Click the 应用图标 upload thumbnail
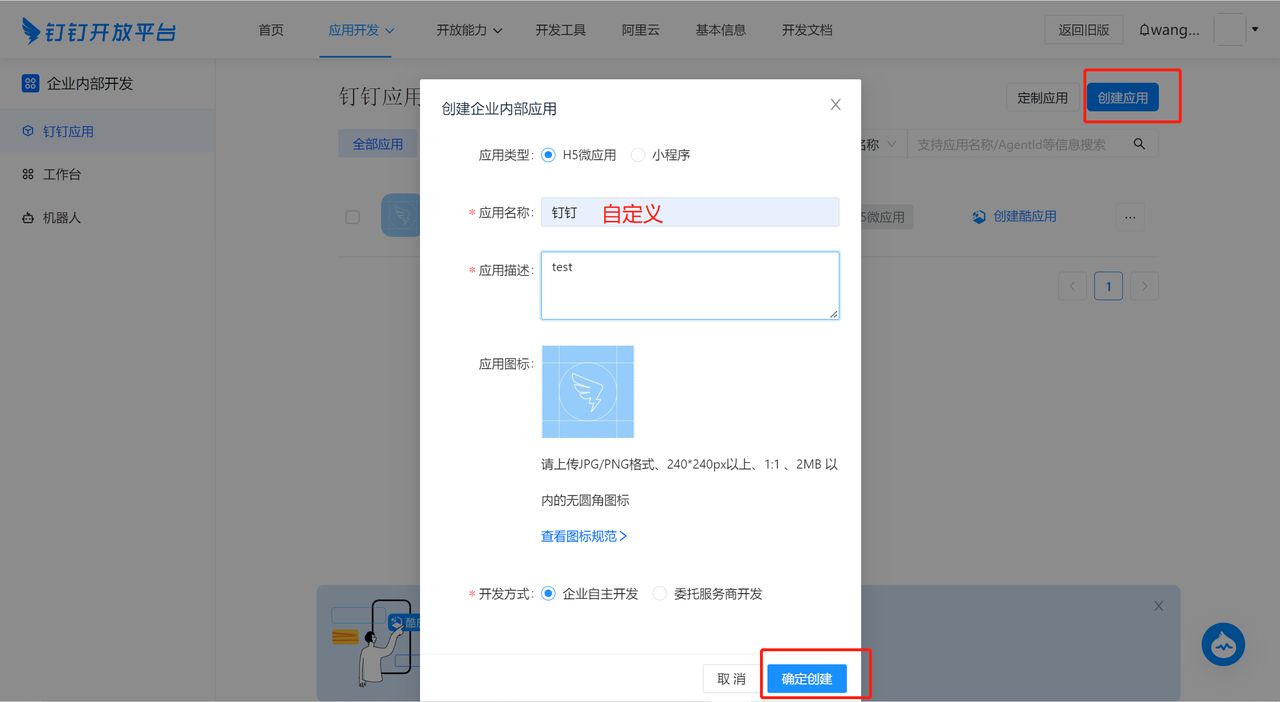The image size is (1280, 702). point(588,392)
